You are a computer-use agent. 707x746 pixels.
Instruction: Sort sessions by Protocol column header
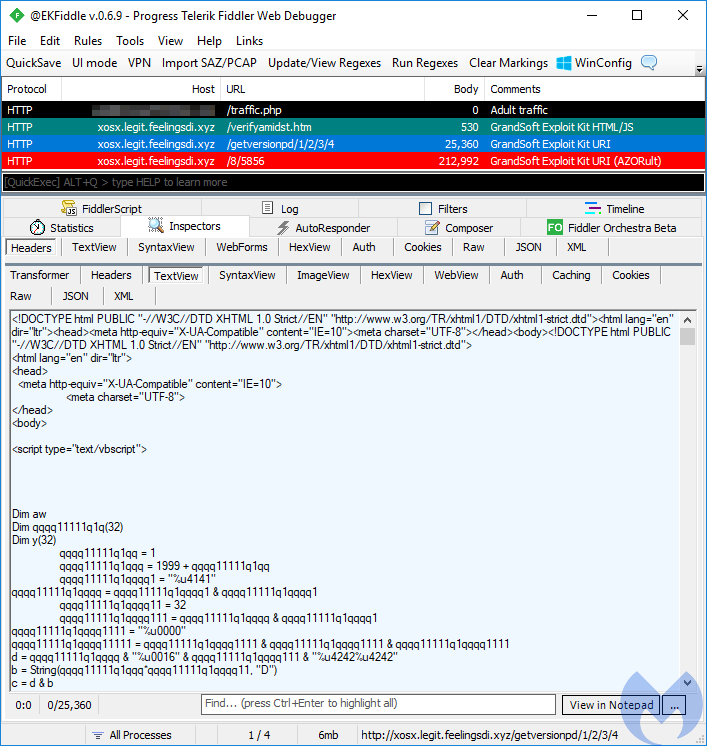[31, 89]
